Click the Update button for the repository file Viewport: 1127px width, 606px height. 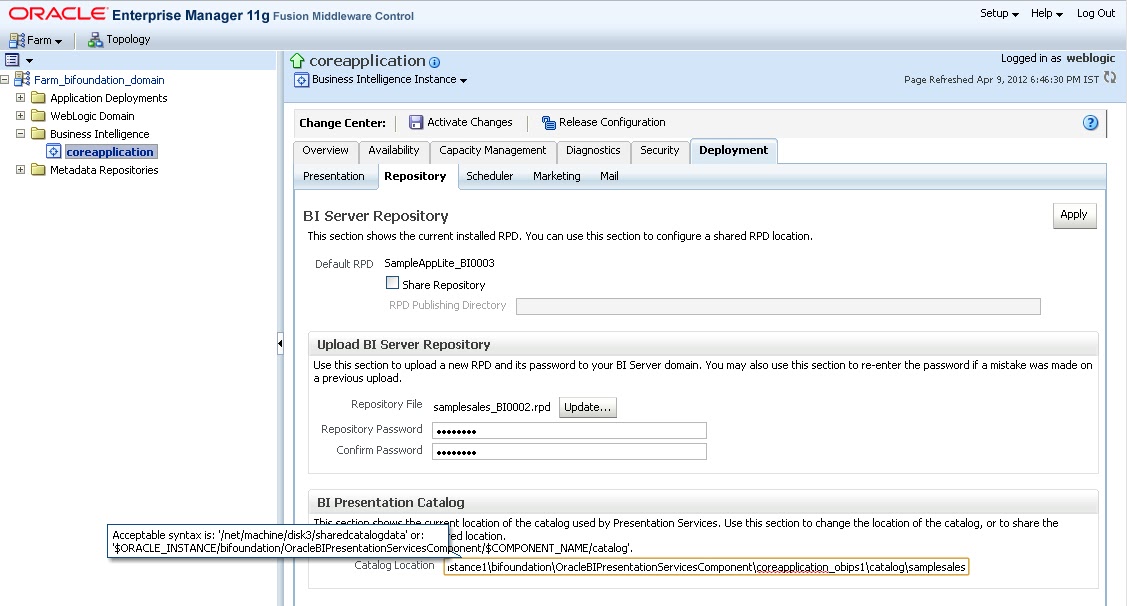pos(587,407)
